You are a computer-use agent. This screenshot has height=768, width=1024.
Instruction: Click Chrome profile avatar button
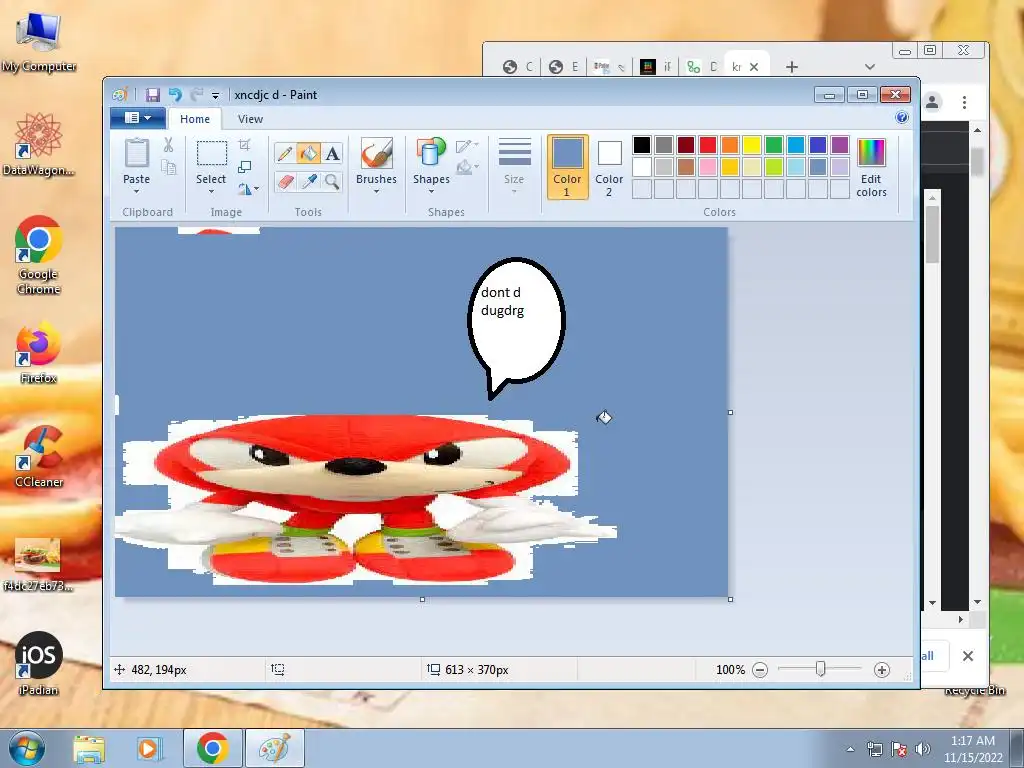click(x=932, y=102)
